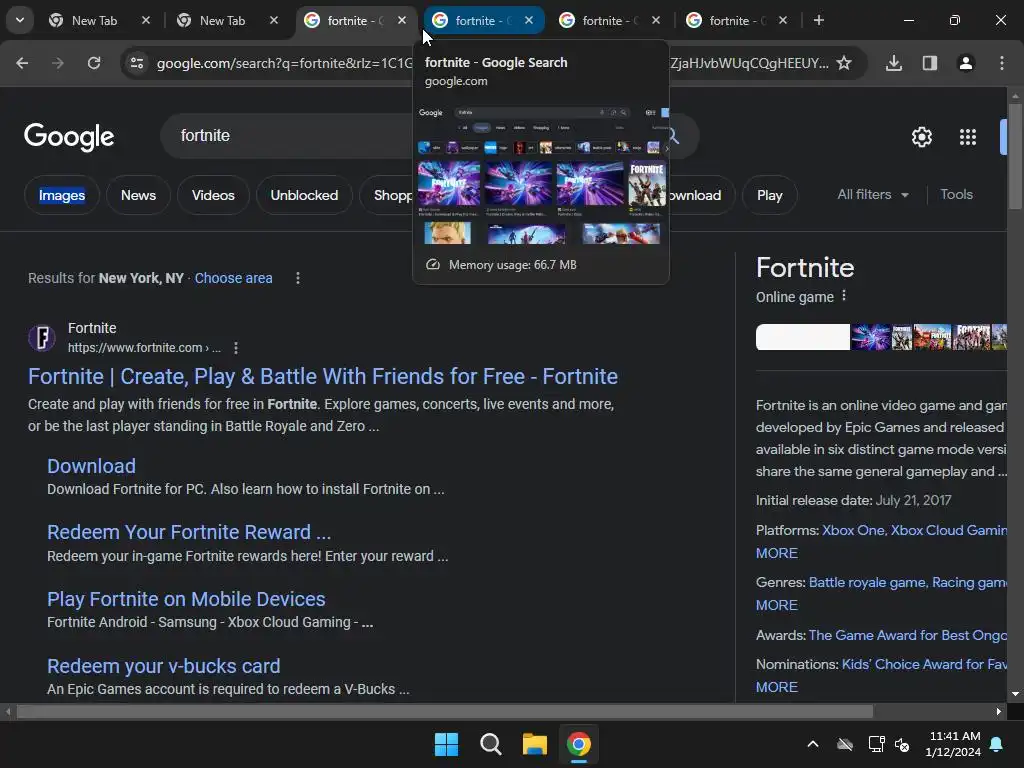Close the first New Tab
This screenshot has height=768, width=1024.
146,20
